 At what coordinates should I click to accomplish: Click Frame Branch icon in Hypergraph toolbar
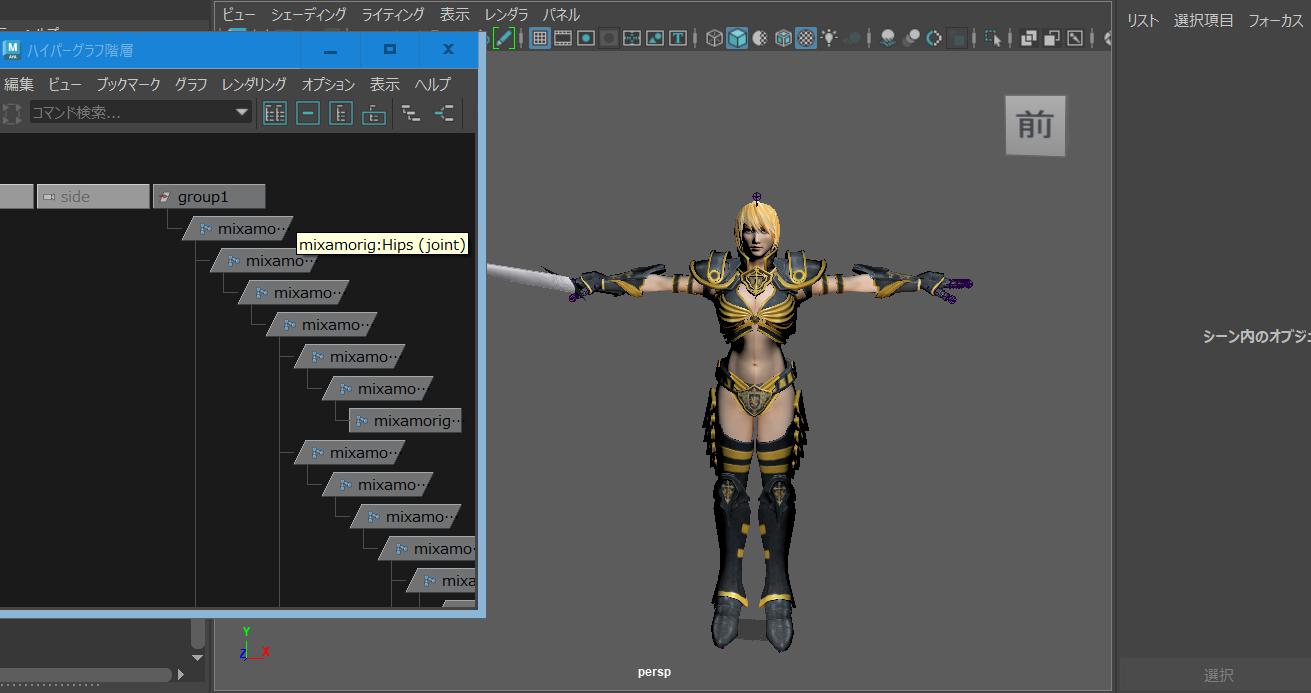pos(374,113)
